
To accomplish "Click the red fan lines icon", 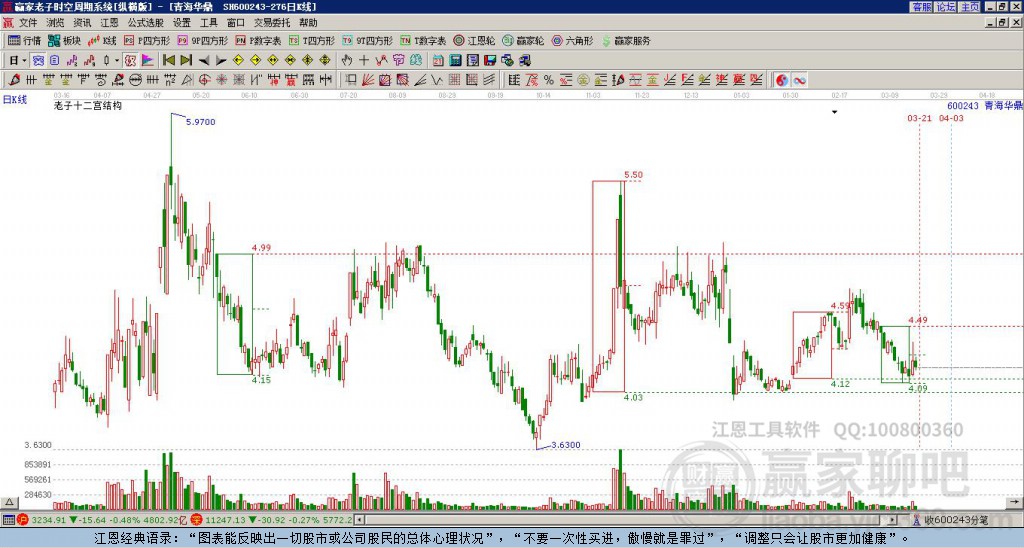I will [368, 80].
